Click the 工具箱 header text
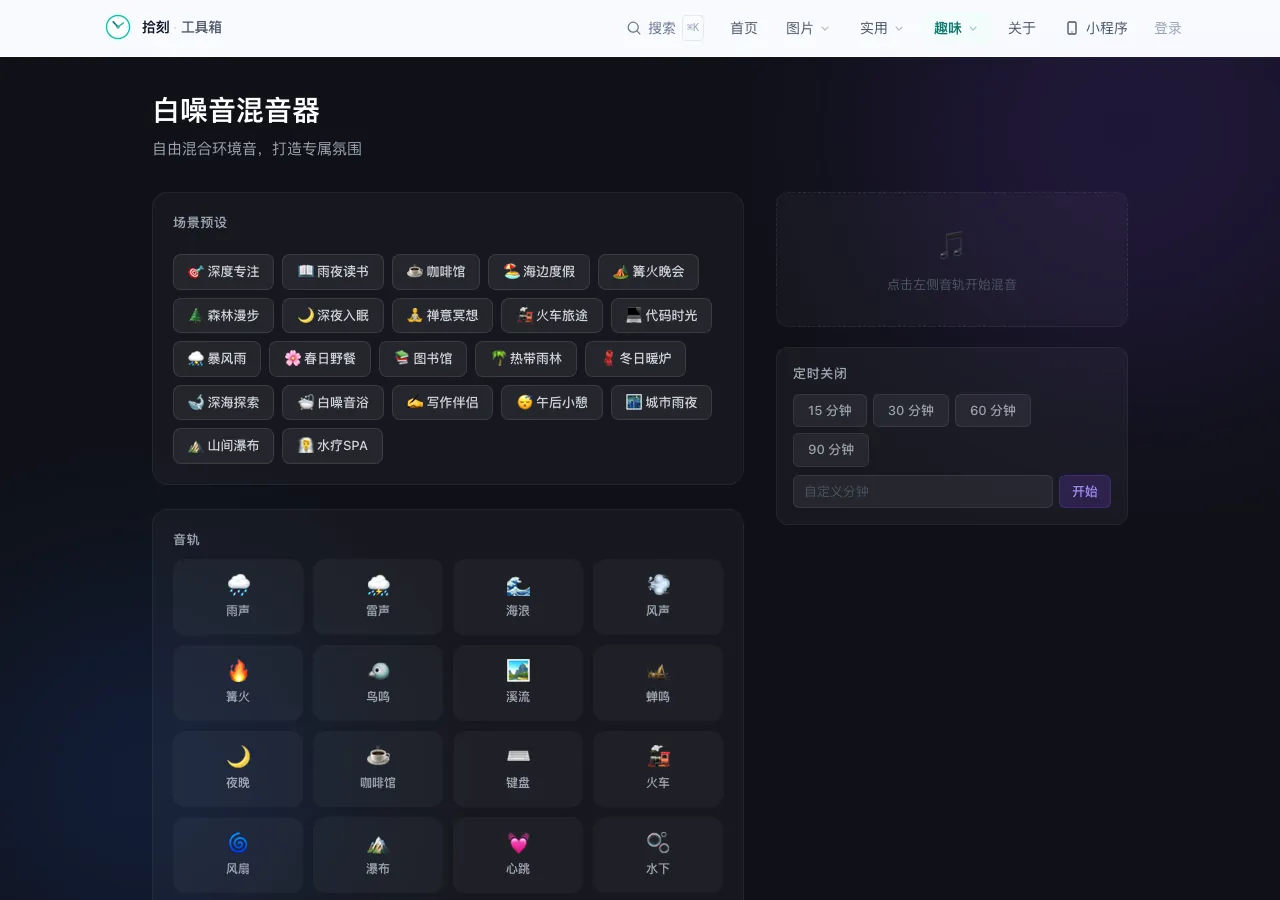1280x900 pixels. (201, 27)
